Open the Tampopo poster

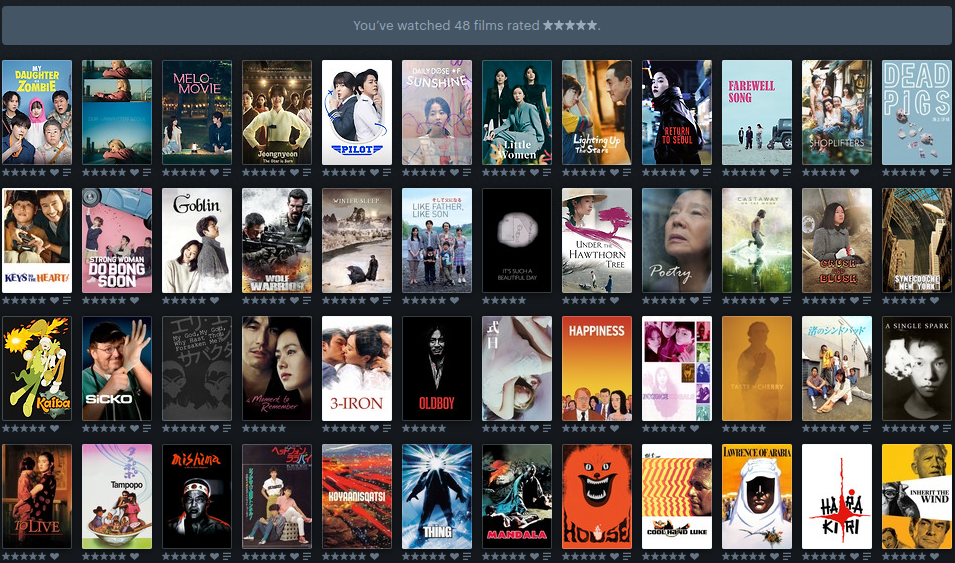[117, 496]
